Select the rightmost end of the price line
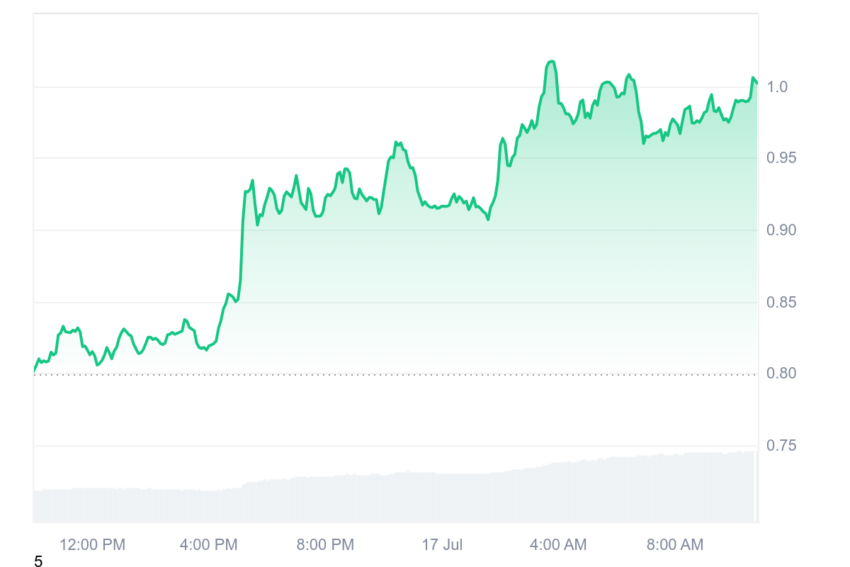The width and height of the screenshot is (850, 567). [757, 82]
